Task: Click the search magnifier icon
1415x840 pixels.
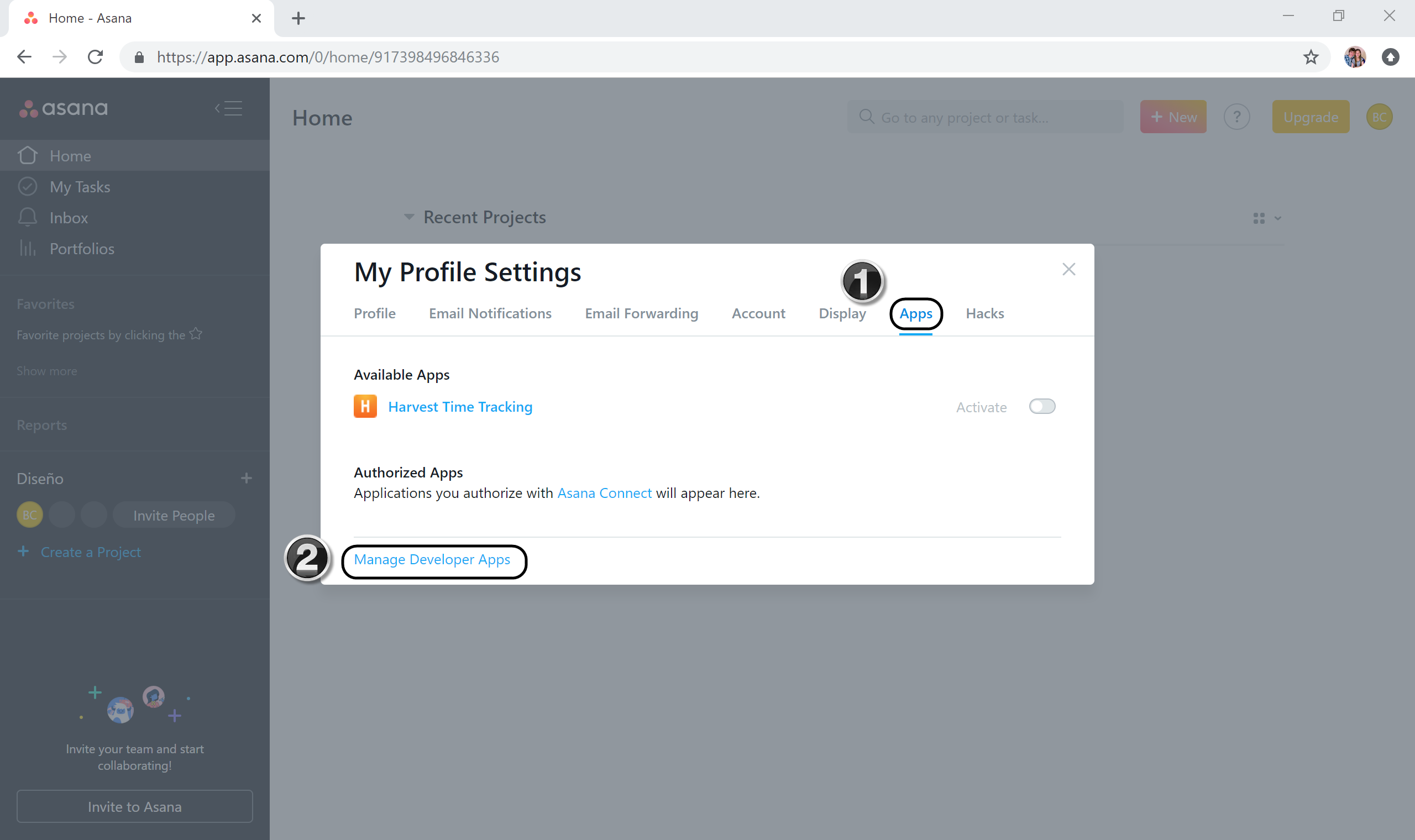Action: click(x=866, y=117)
